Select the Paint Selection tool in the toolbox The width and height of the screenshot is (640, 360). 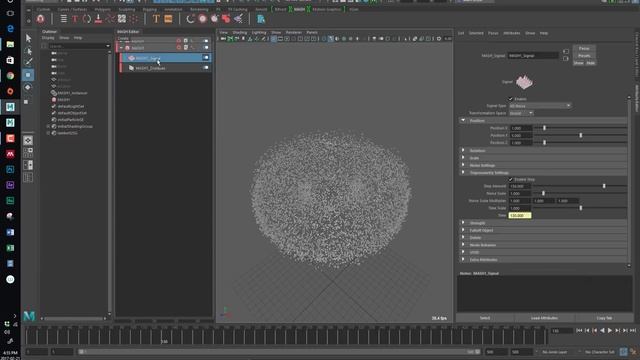tap(28, 62)
